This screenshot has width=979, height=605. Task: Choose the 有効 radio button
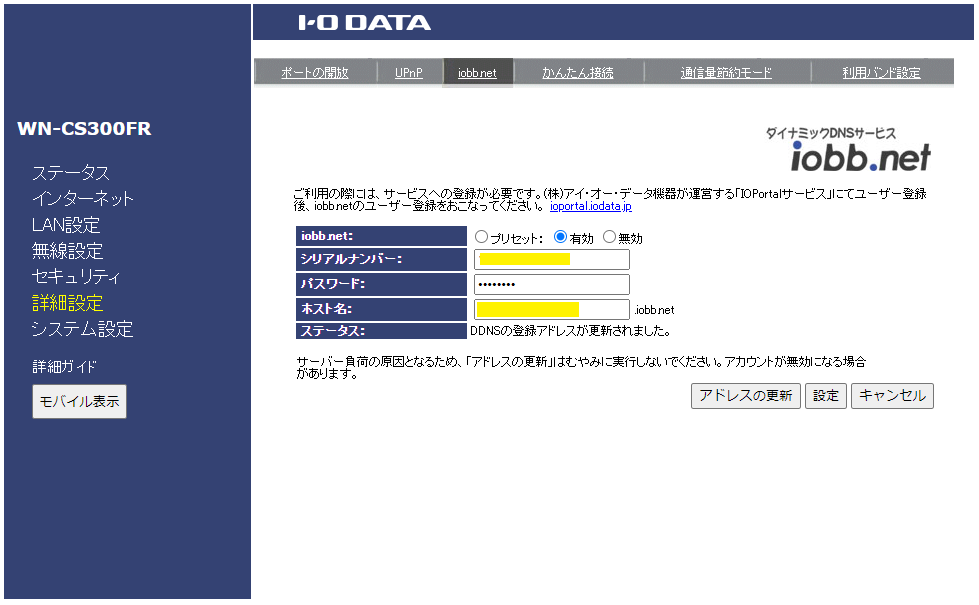point(560,237)
